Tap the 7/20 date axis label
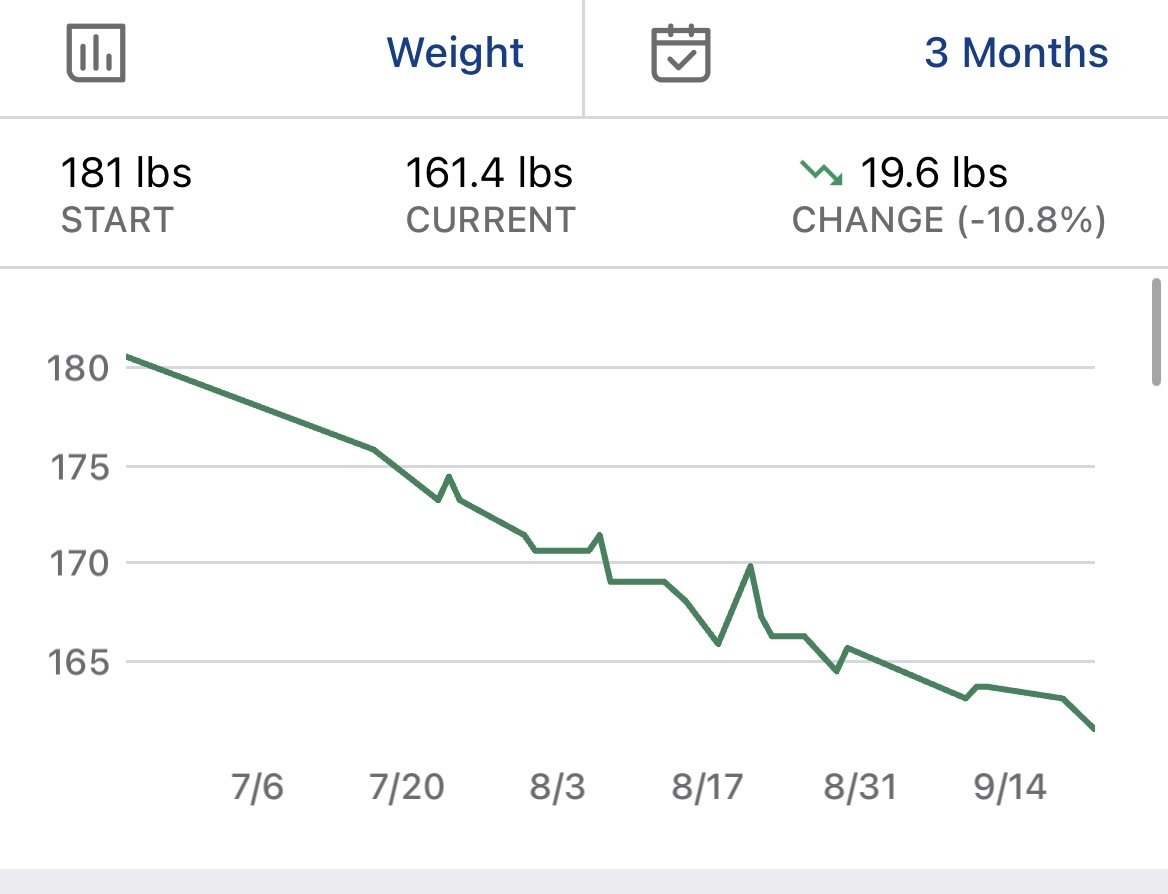Screen dimensions: 1168x894 [407, 787]
